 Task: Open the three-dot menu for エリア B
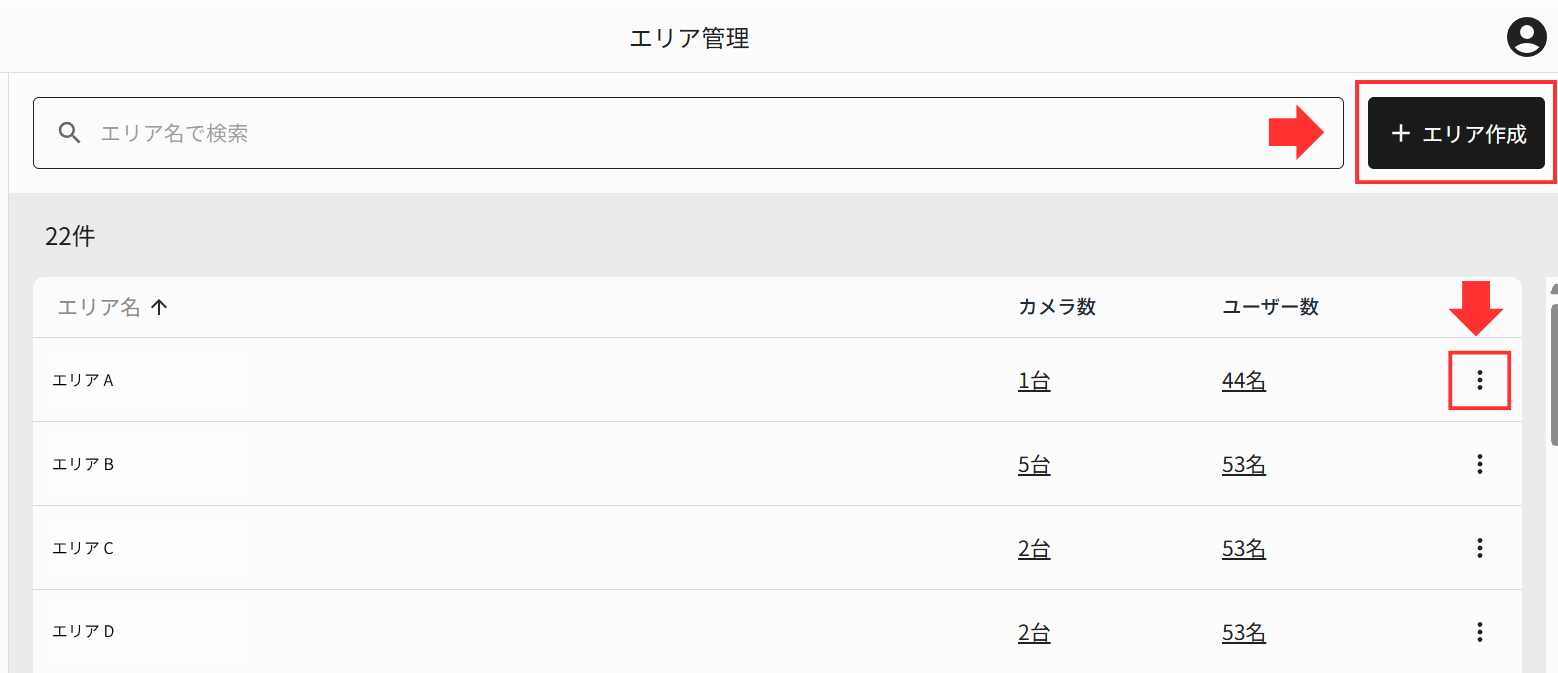(1479, 464)
